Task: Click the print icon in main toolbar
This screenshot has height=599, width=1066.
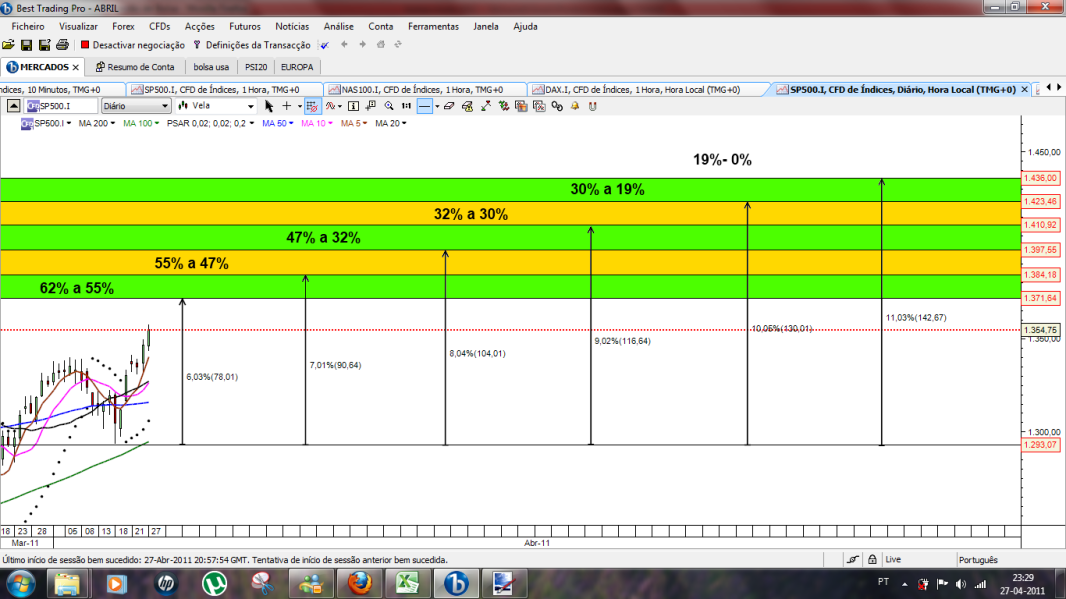Action: coord(63,45)
